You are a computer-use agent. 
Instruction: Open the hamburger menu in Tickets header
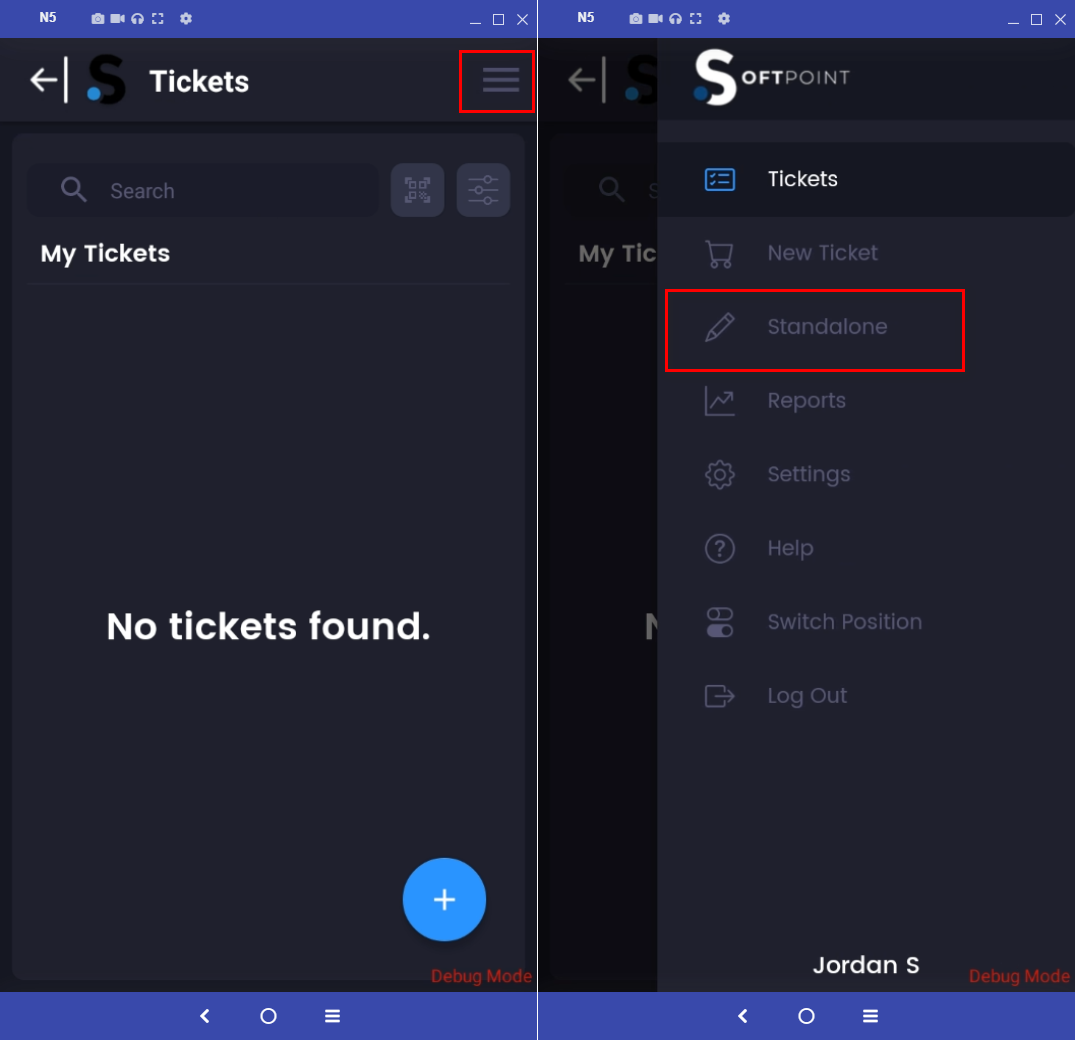point(500,80)
